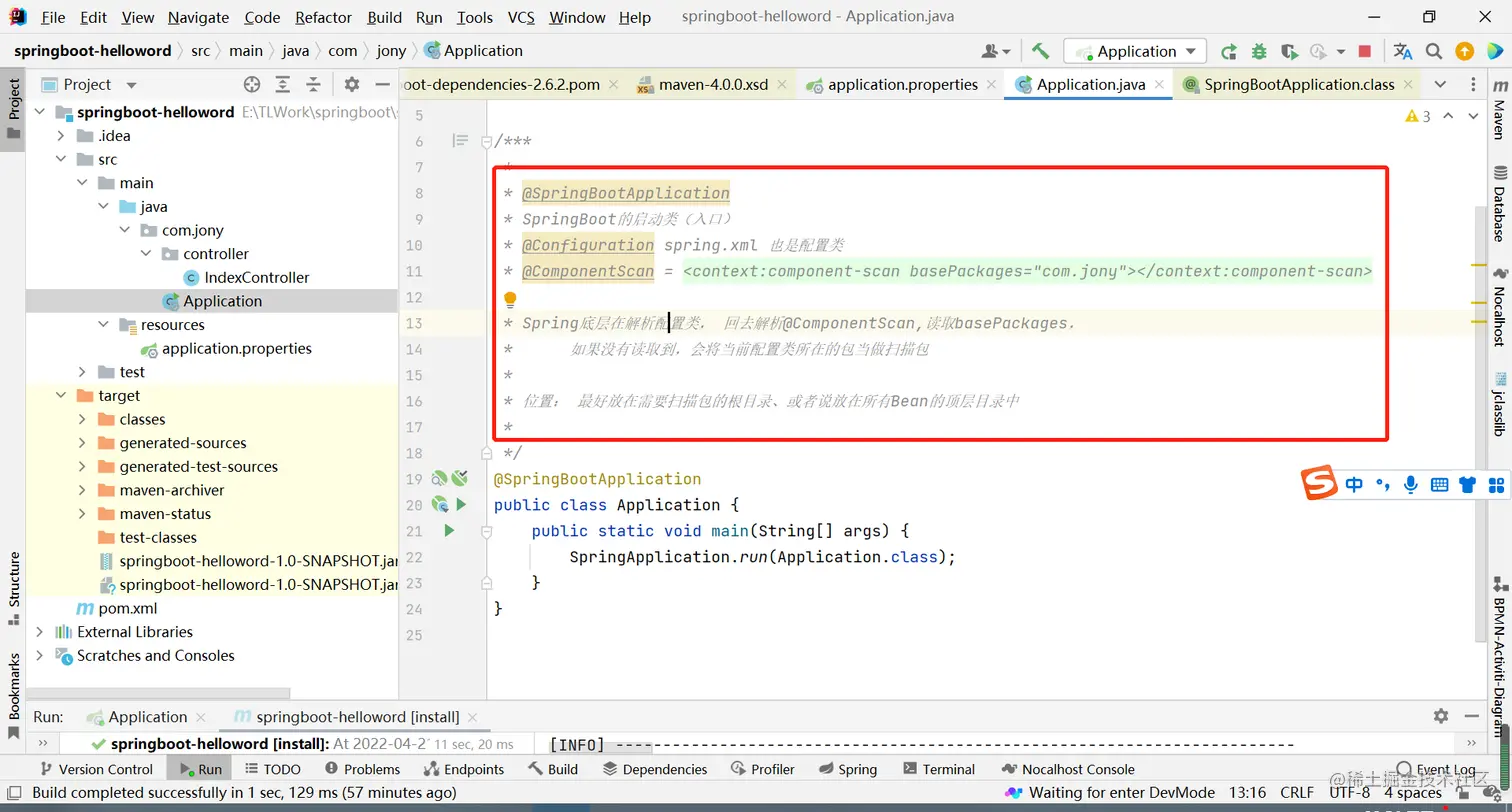This screenshot has height=812, width=1512.
Task: Open the Terminal tool window
Action: point(938,769)
